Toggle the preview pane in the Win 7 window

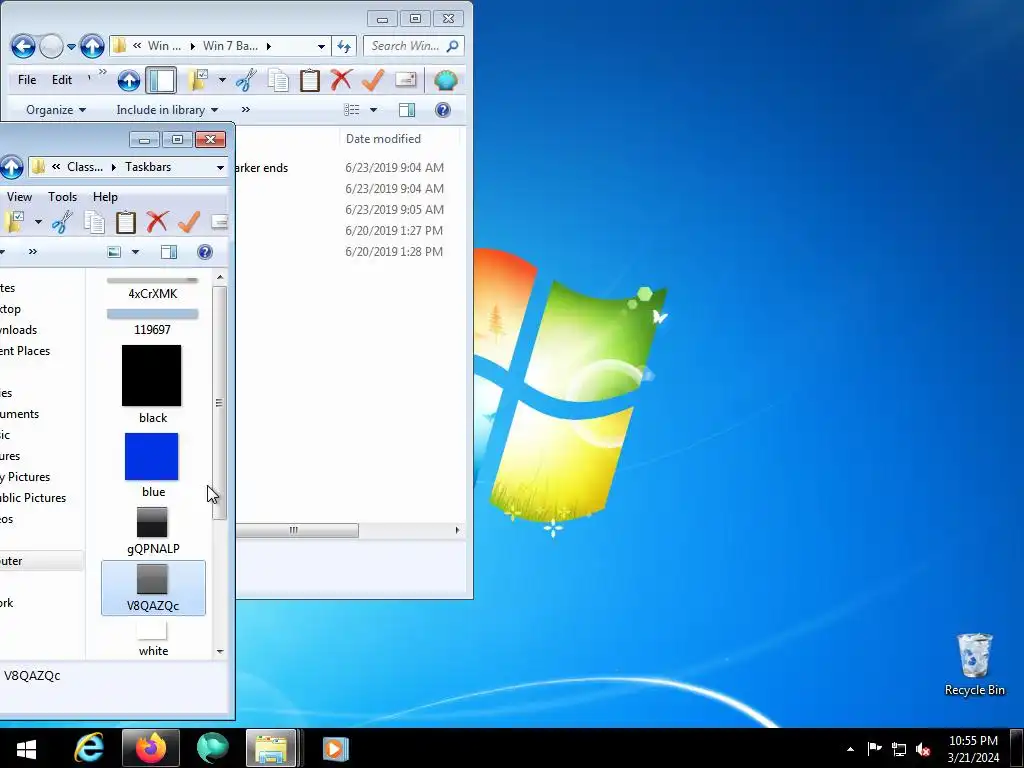coord(407,110)
